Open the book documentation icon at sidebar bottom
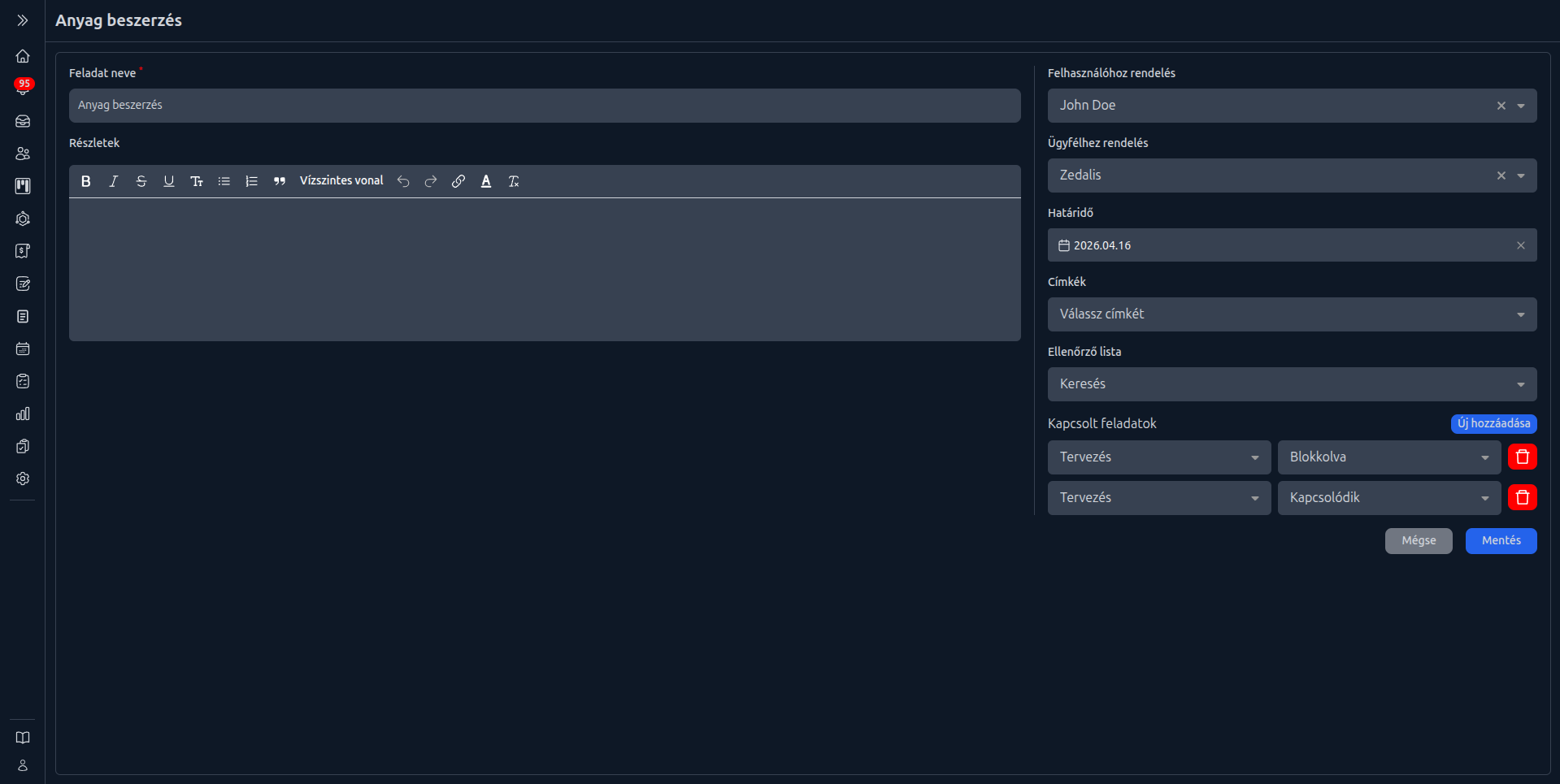 click(23, 738)
